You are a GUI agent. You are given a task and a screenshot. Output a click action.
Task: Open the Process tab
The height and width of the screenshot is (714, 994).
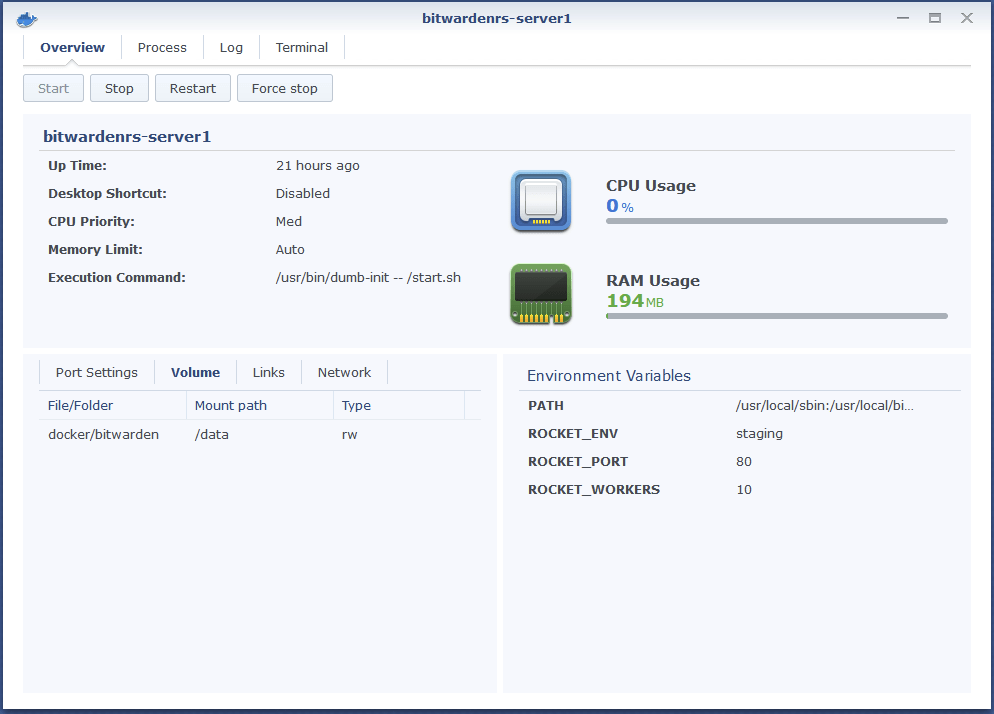[x=162, y=48]
